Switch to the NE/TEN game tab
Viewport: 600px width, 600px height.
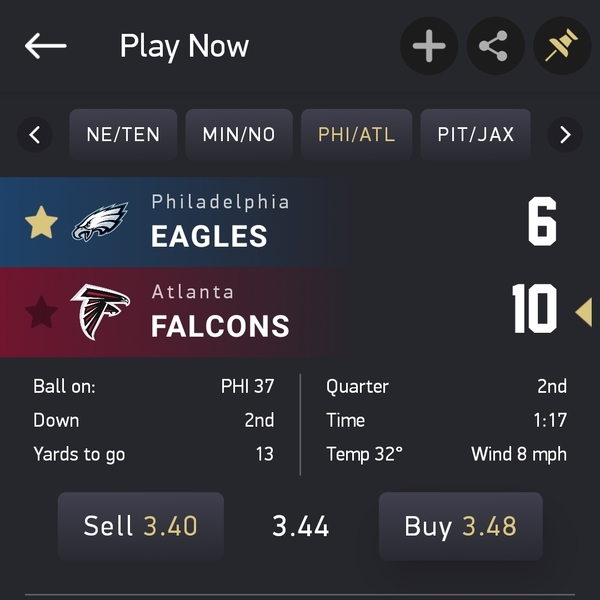click(x=123, y=134)
